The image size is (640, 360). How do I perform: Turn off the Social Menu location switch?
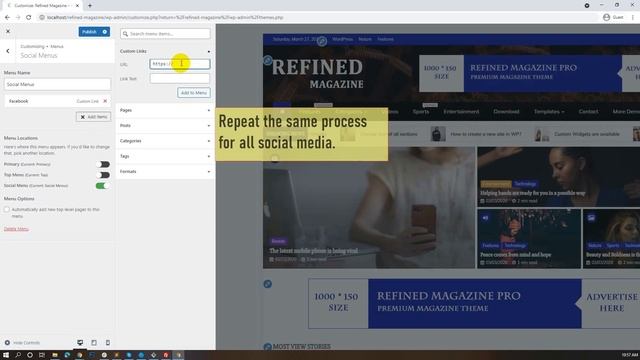101,186
